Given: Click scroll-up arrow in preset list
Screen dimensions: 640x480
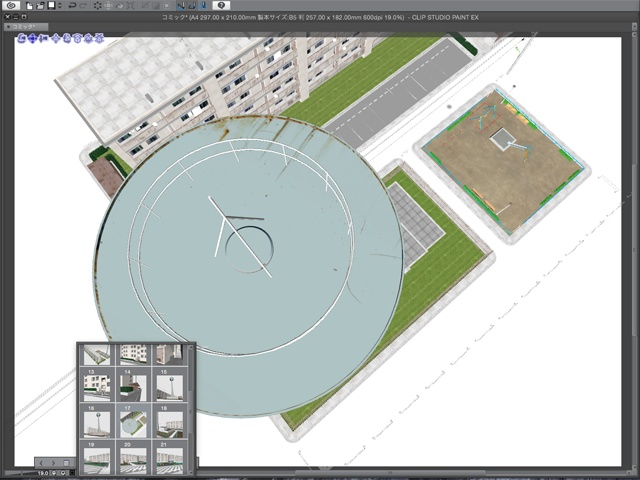Looking at the screenshot, I should (x=190, y=347).
